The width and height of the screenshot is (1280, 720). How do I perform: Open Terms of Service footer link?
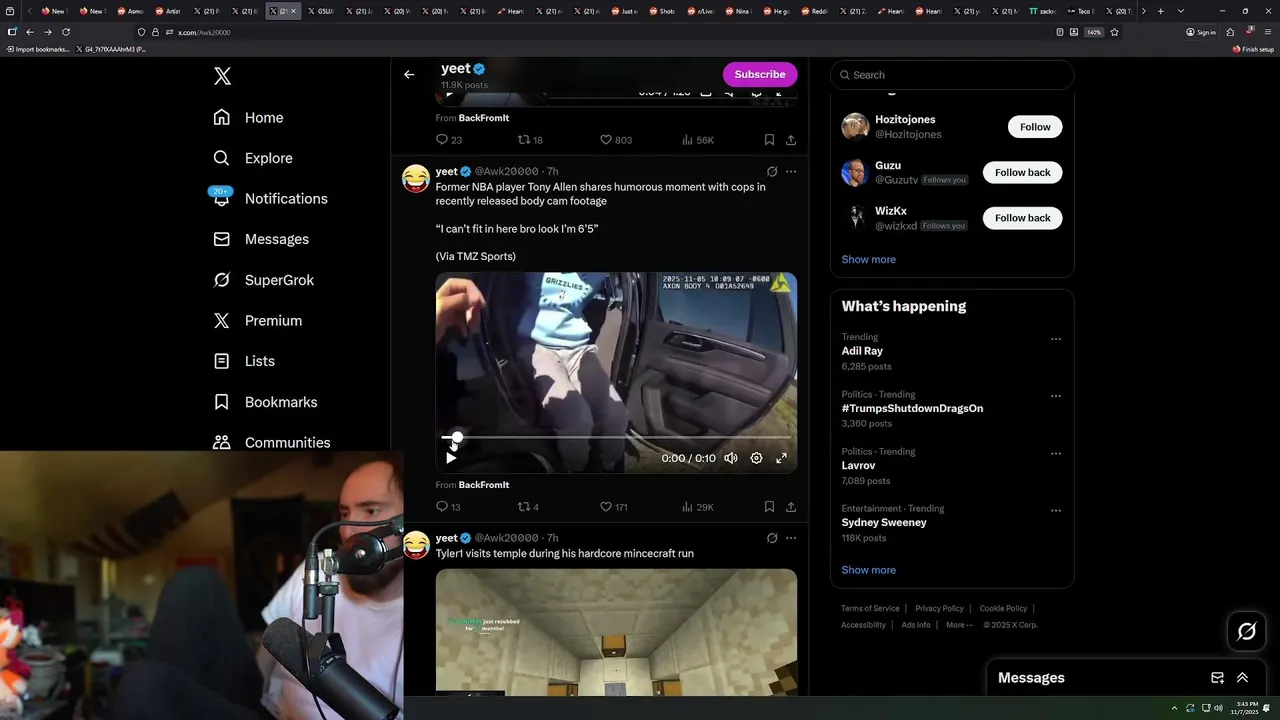[x=870, y=608]
